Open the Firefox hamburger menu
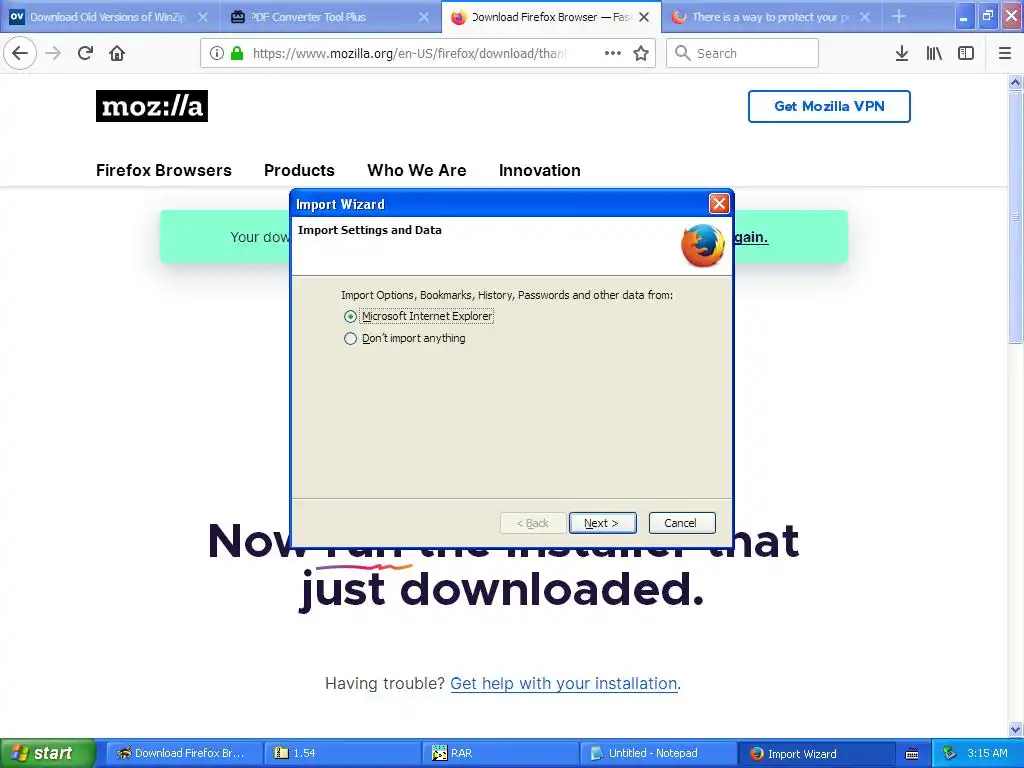Viewport: 1024px width, 768px height. click(1004, 53)
